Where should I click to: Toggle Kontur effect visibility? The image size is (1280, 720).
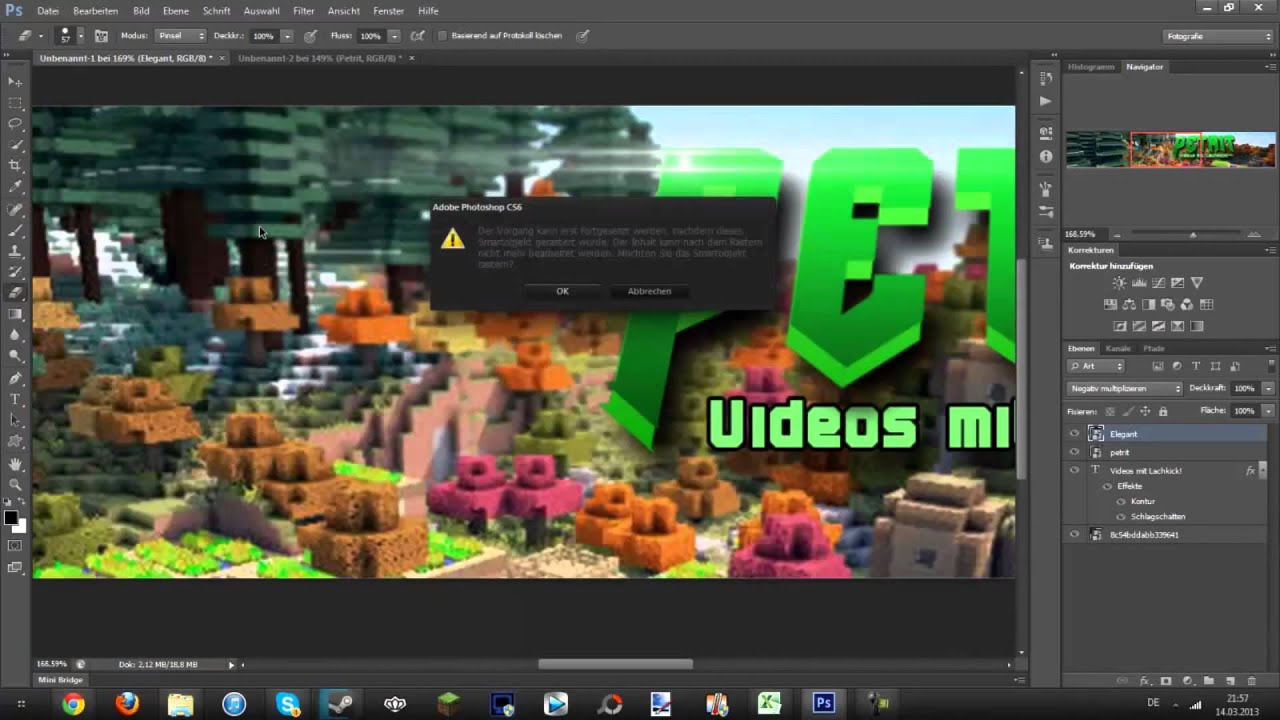(1121, 501)
